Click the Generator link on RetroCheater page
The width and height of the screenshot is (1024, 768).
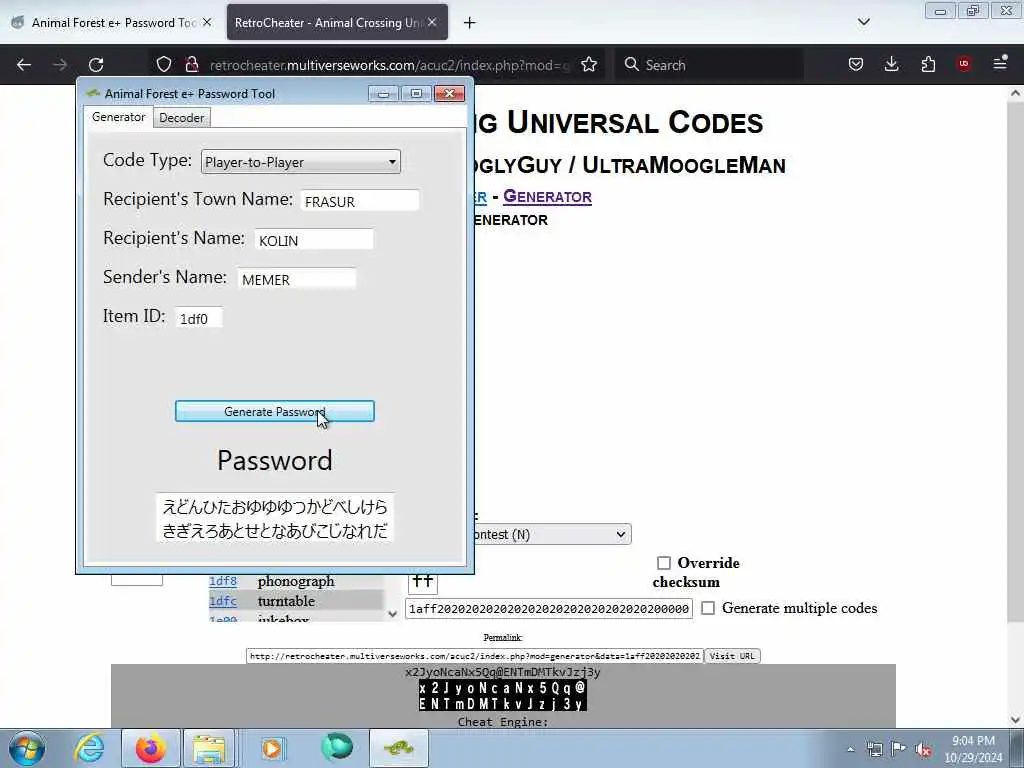point(547,197)
